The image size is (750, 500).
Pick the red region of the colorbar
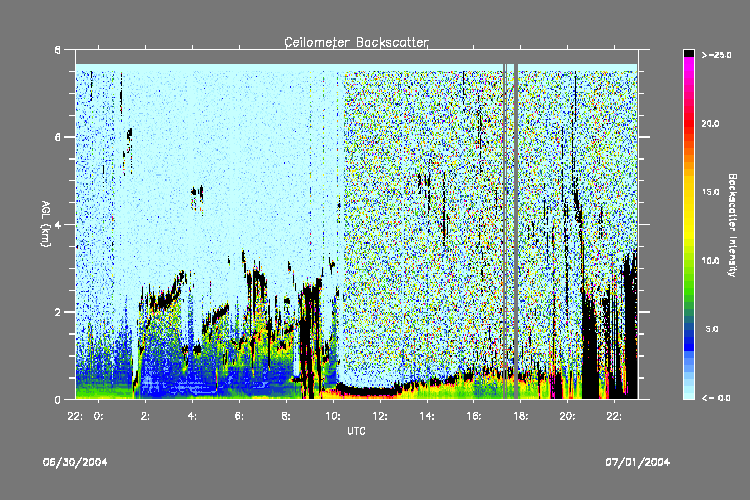(689, 122)
